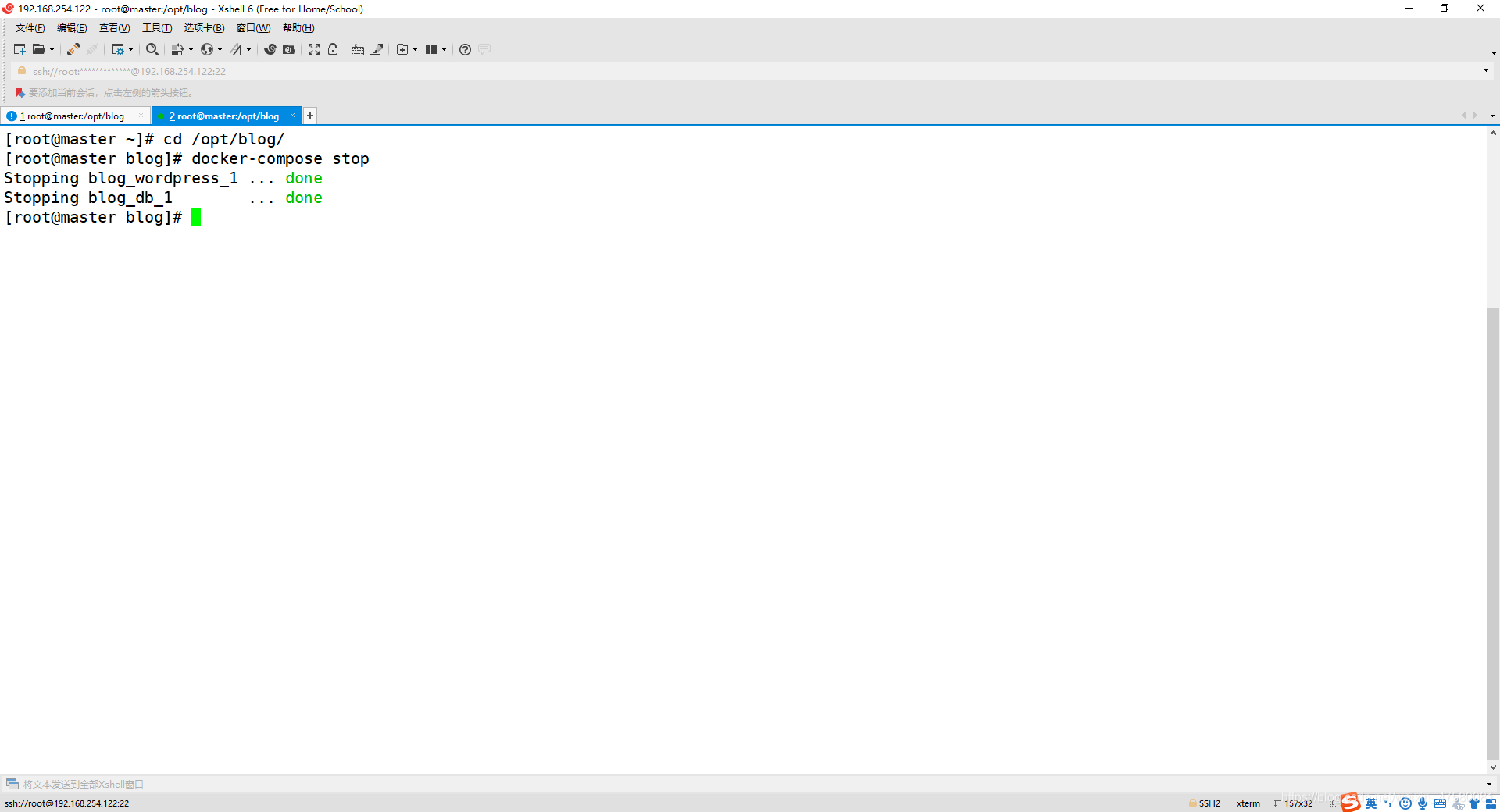The height and width of the screenshot is (812, 1500).
Task: Expand the color scheme dropdown arrow
Action: [x=191, y=50]
